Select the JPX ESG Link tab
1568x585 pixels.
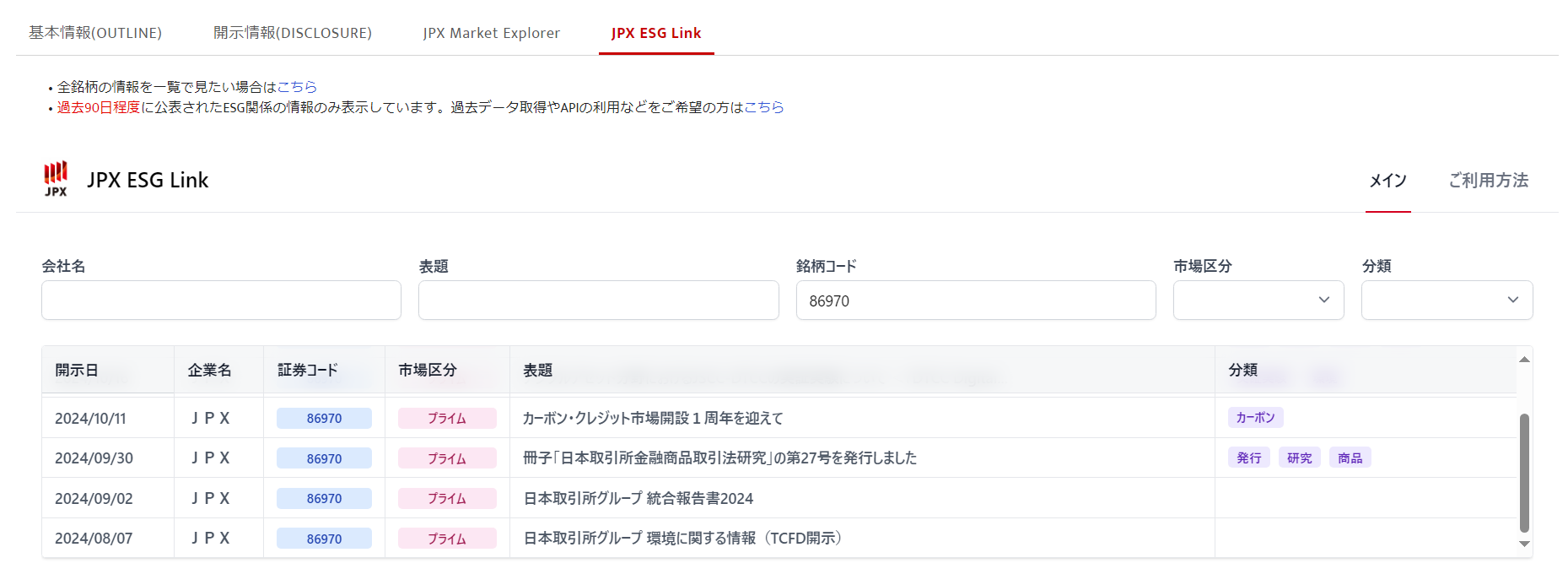coord(656,33)
